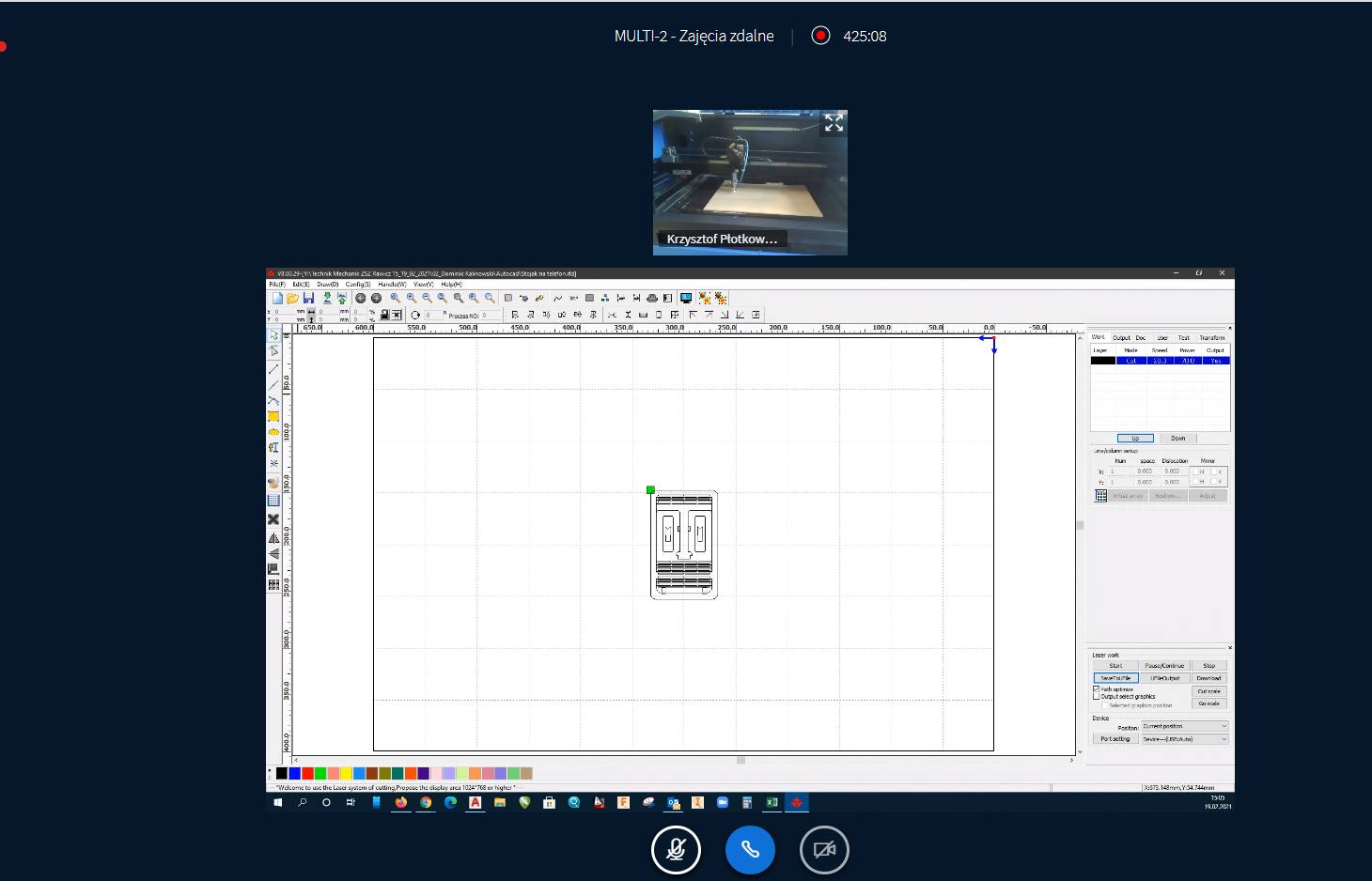
Task: Toggle the X row Mirror V checkbox
Action: [x=1215, y=471]
